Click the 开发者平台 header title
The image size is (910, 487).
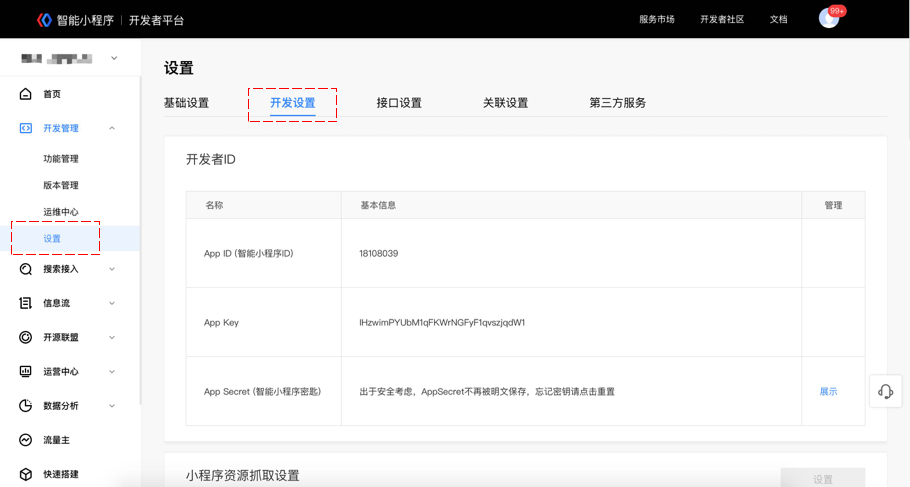coord(156,20)
